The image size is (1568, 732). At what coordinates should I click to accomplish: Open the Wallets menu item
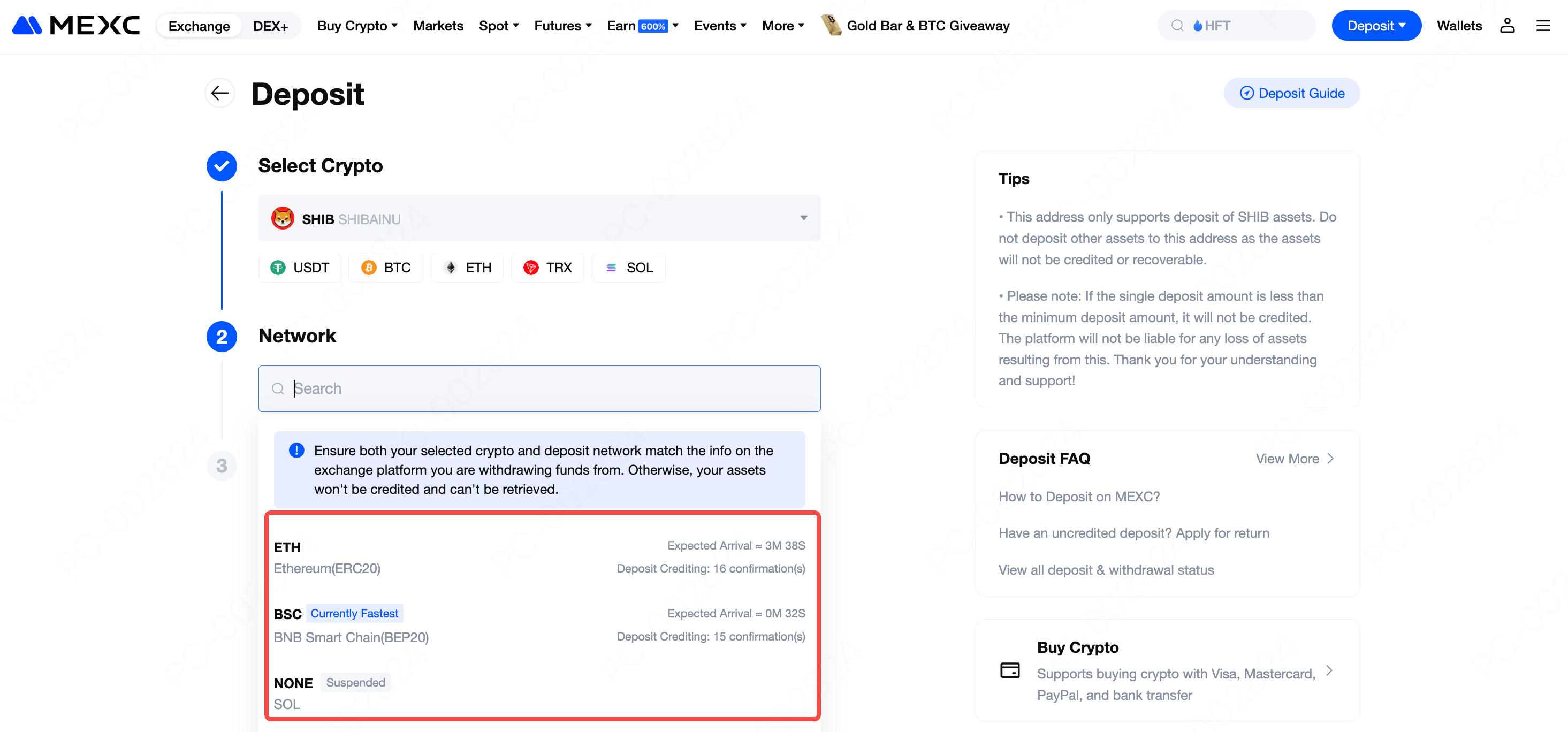pos(1459,26)
